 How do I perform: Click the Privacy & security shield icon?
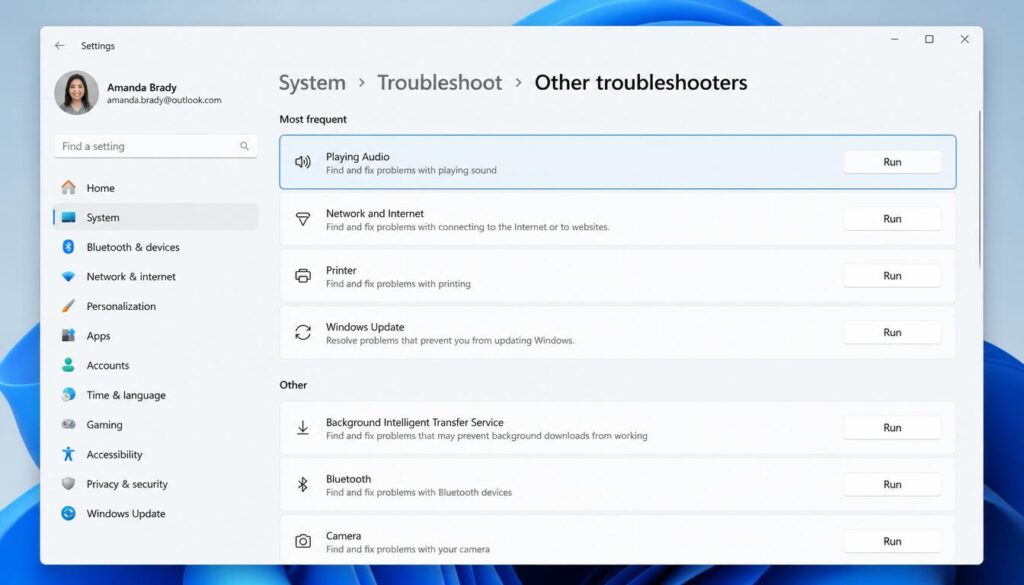tap(69, 484)
